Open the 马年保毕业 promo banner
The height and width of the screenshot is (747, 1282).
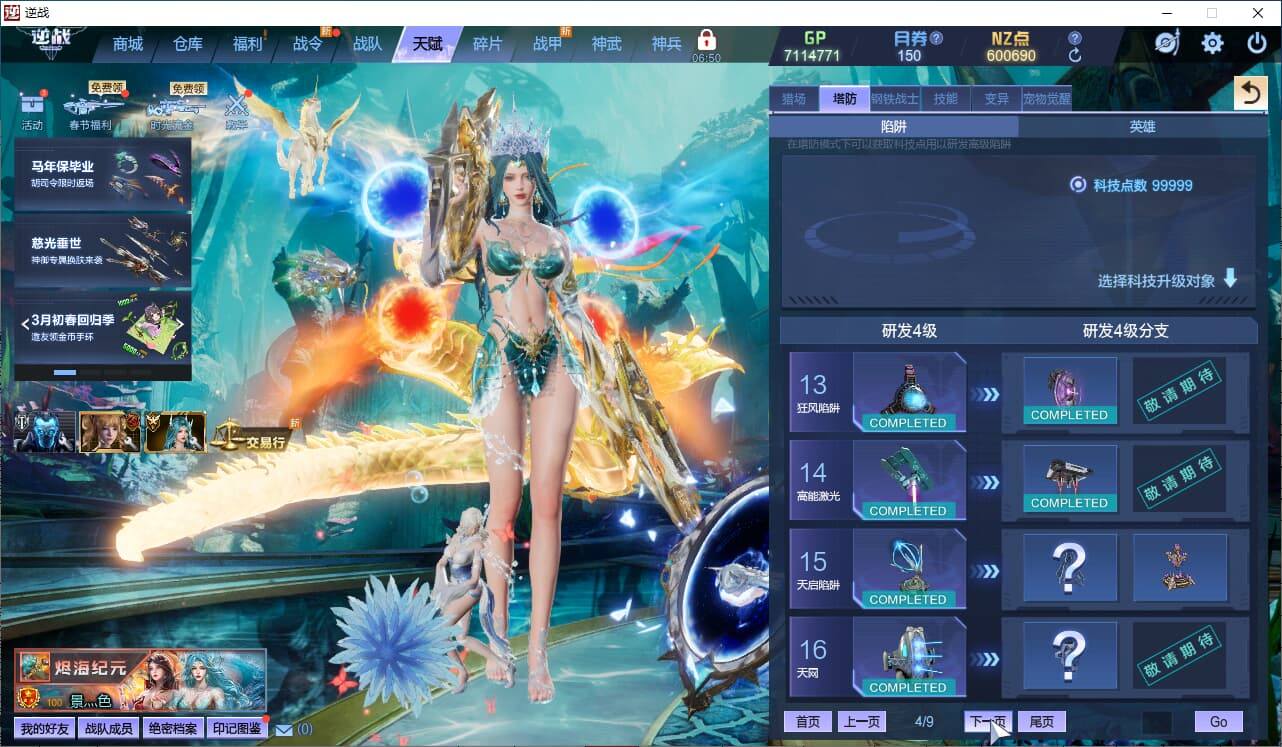tap(103, 174)
